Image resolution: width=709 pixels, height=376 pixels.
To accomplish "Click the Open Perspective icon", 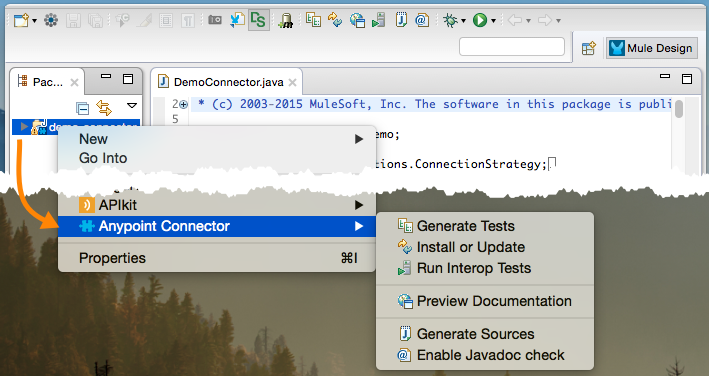I will [x=588, y=48].
